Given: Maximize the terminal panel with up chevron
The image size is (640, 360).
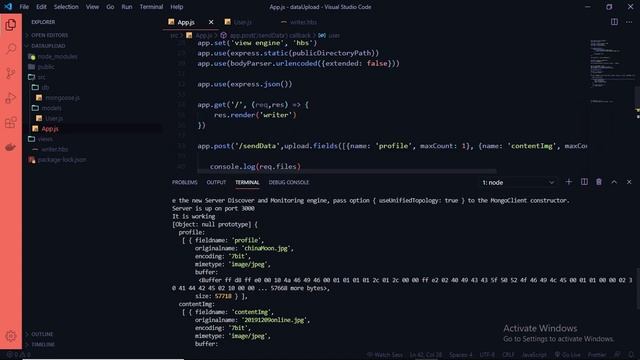Looking at the screenshot, I should [614, 182].
